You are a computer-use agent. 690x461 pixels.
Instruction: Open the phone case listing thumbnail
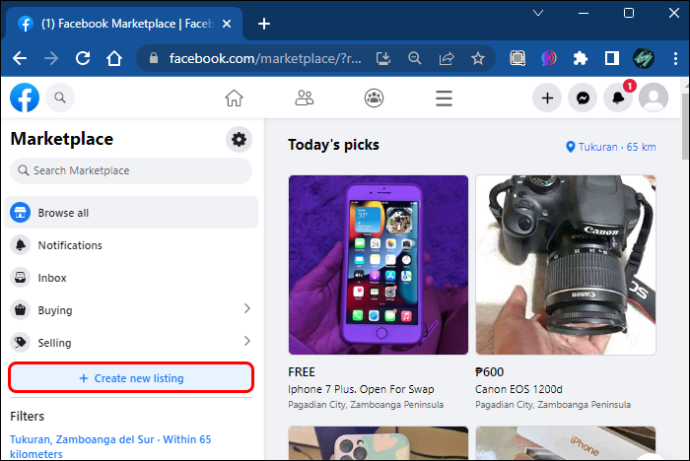click(x=378, y=443)
